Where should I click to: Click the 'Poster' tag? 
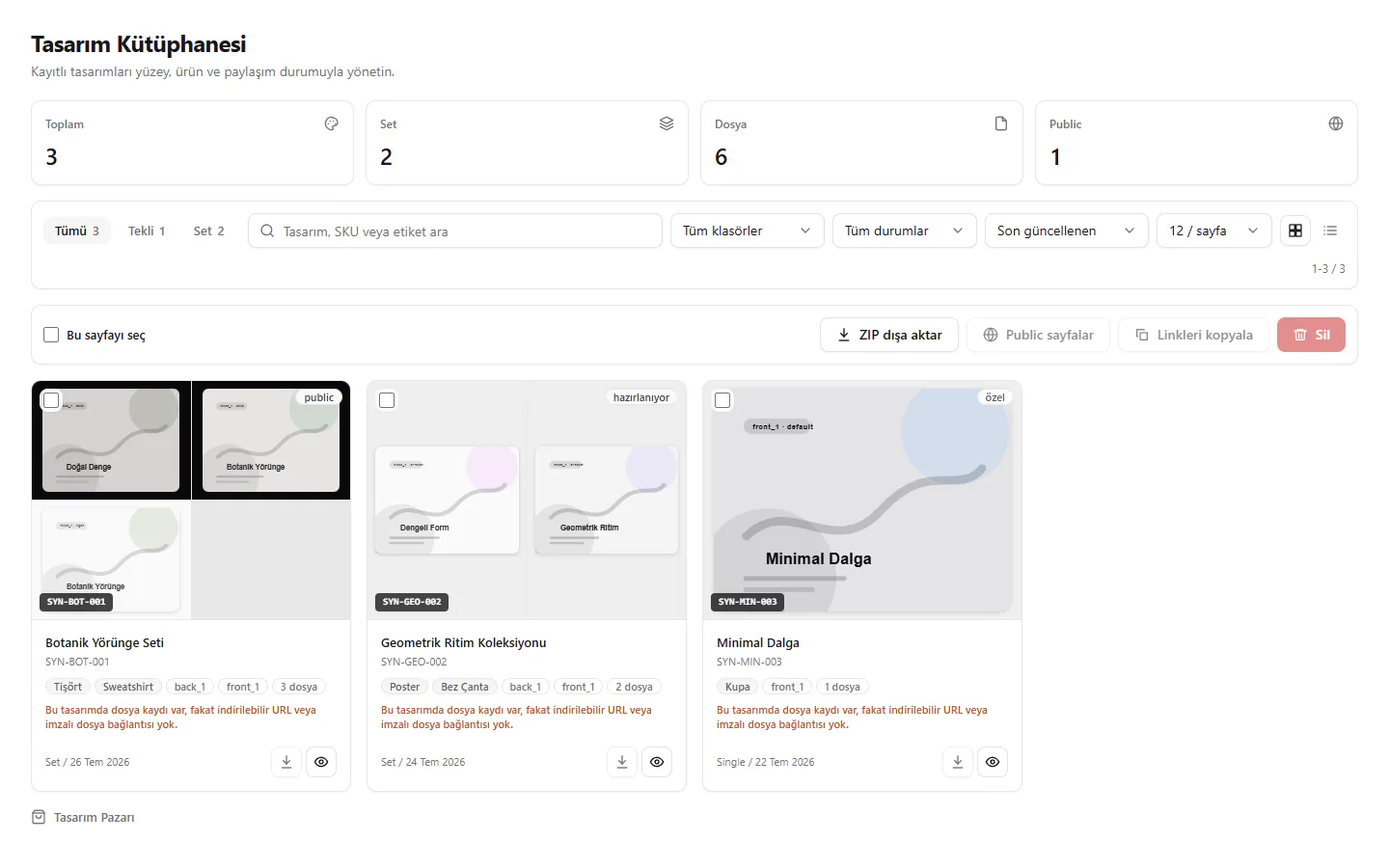405,687
